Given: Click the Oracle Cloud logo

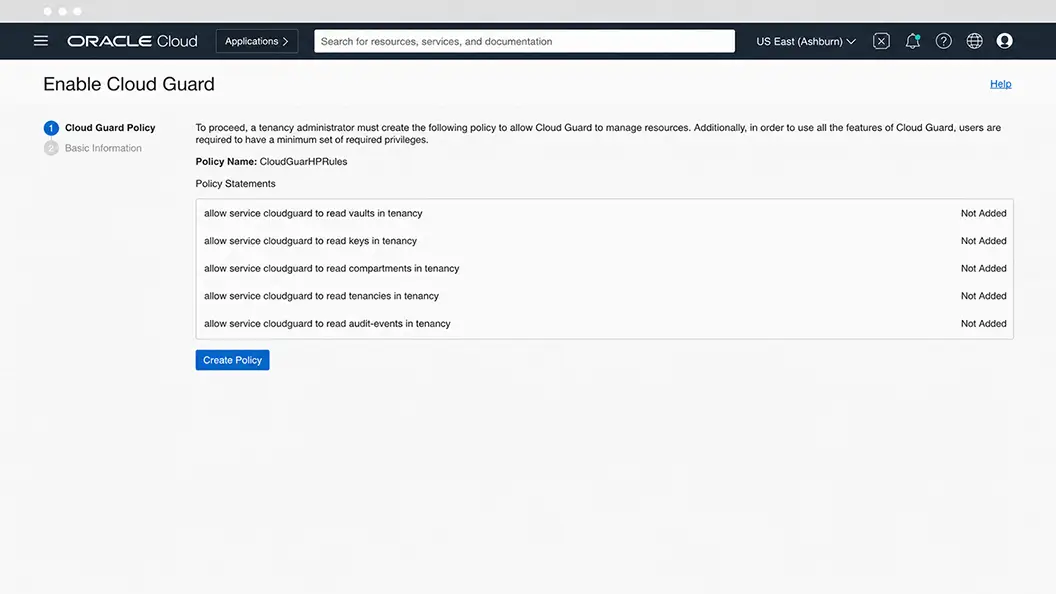Looking at the screenshot, I should [132, 41].
